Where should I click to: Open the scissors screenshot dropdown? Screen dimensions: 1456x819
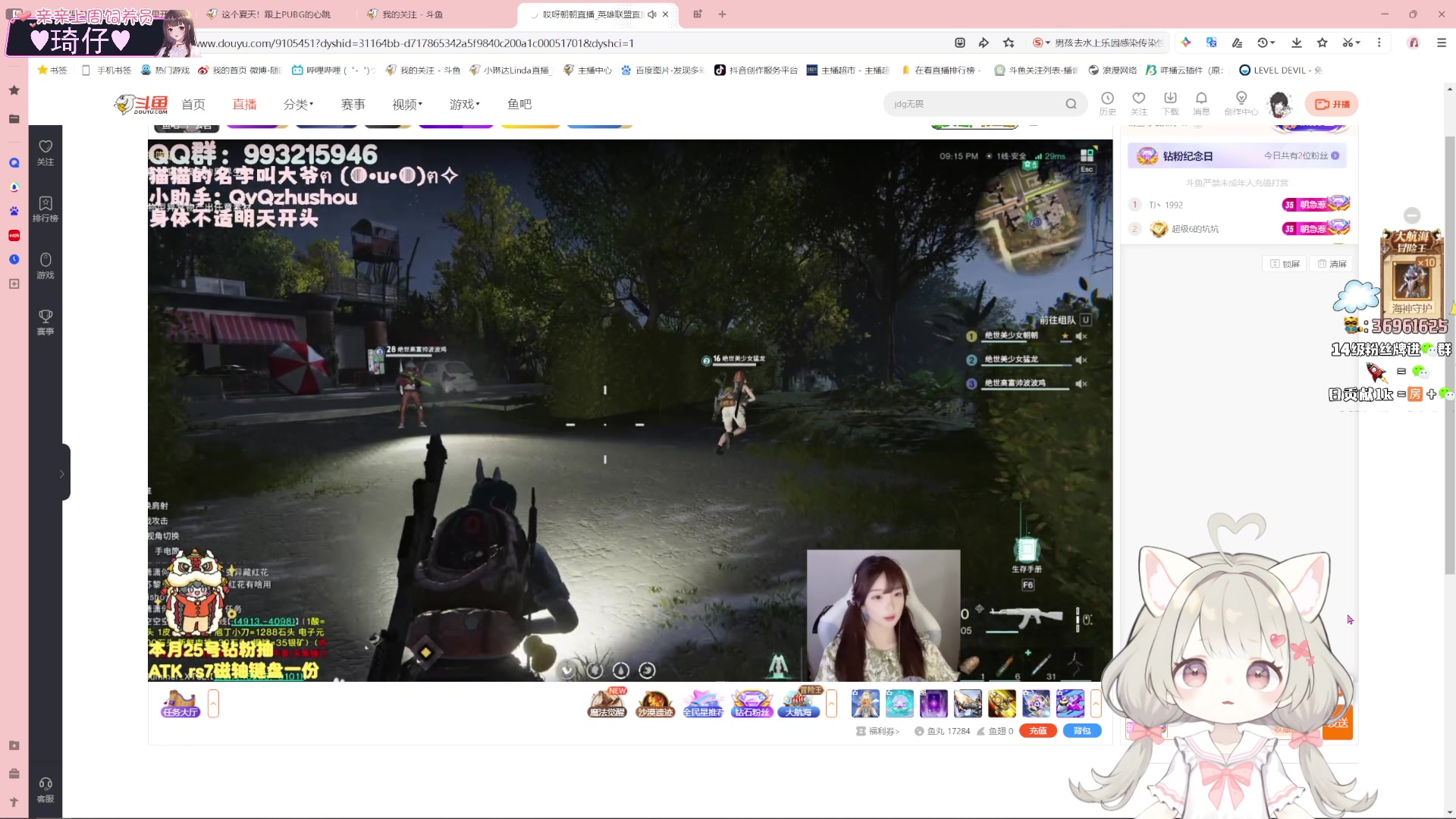coord(1351,43)
